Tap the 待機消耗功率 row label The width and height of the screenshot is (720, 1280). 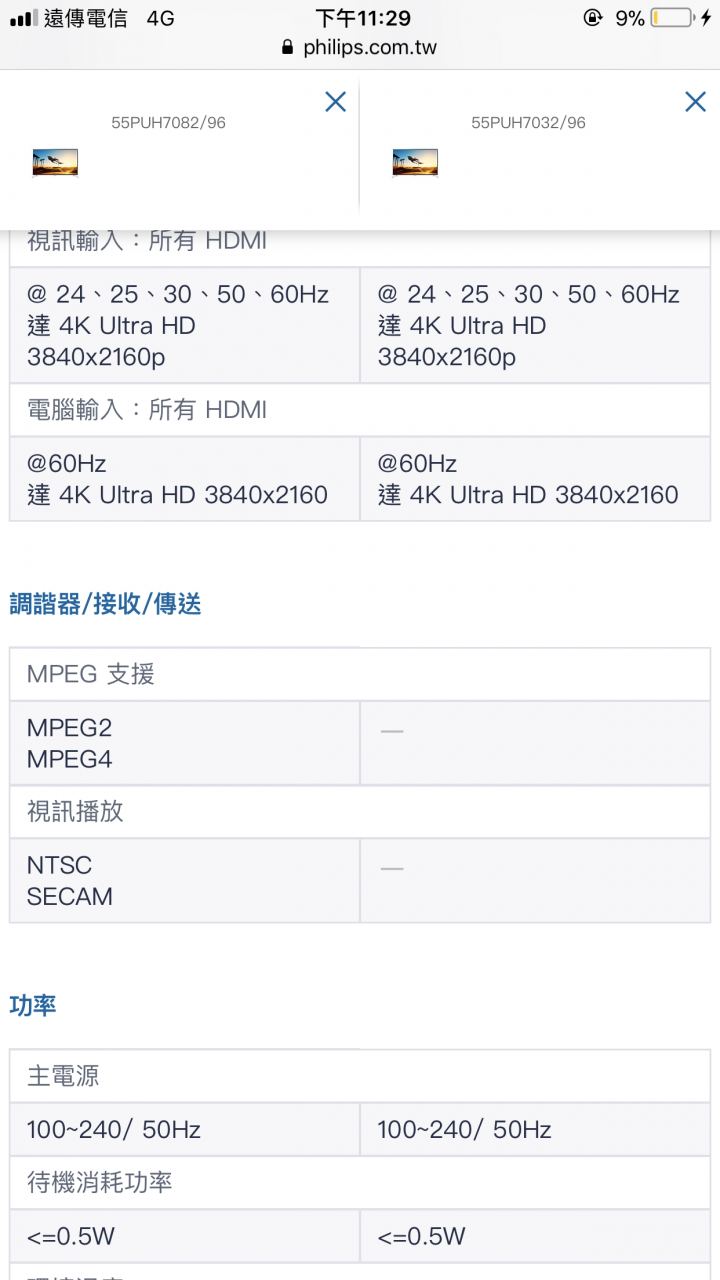pos(100,1183)
